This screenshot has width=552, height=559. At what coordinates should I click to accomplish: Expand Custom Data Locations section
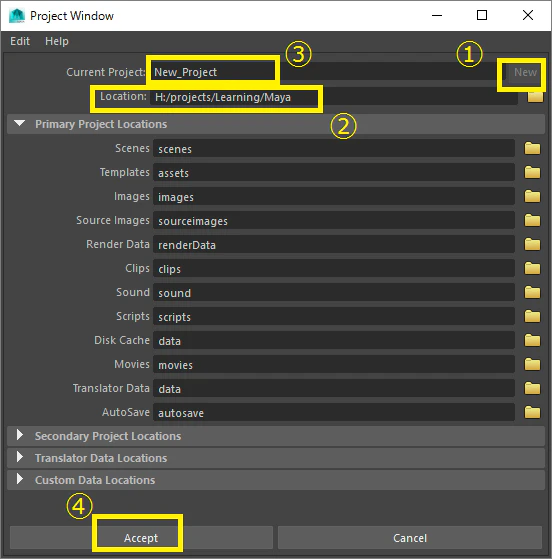(x=20, y=479)
